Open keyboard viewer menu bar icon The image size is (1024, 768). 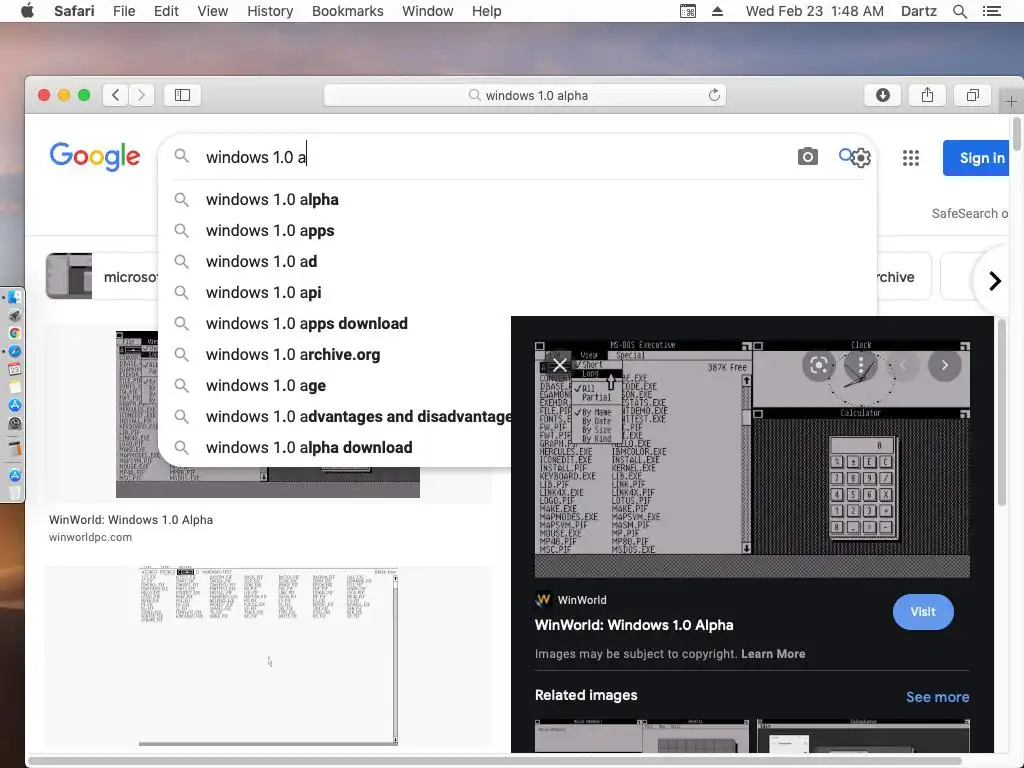688,11
